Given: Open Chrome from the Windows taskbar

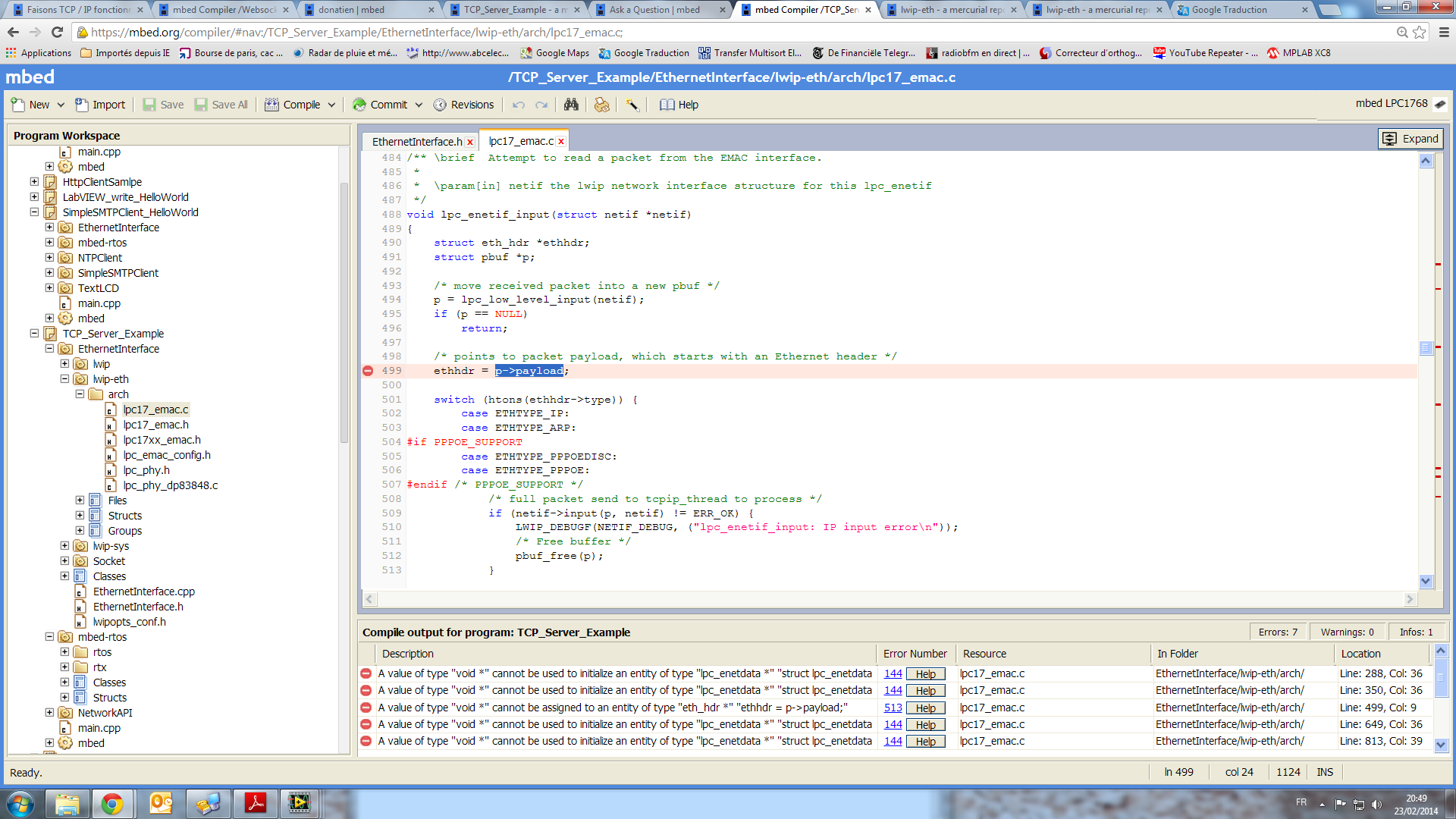Looking at the screenshot, I should tap(112, 803).
